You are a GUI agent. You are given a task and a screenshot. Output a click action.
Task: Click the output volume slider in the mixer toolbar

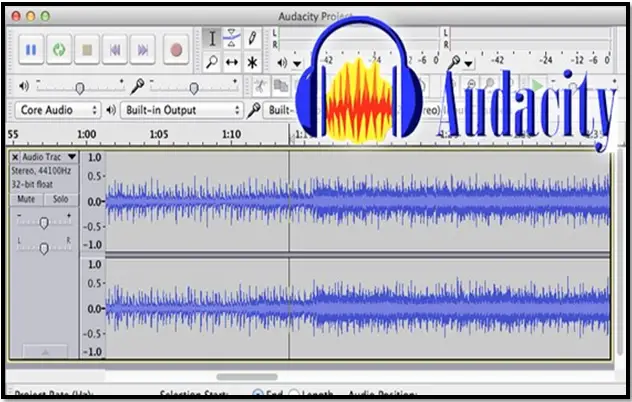[x=80, y=86]
